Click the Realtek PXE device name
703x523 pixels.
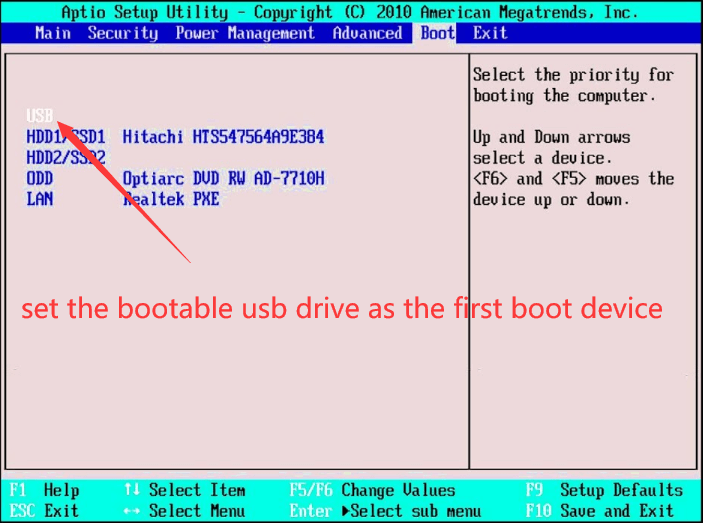[171, 200]
